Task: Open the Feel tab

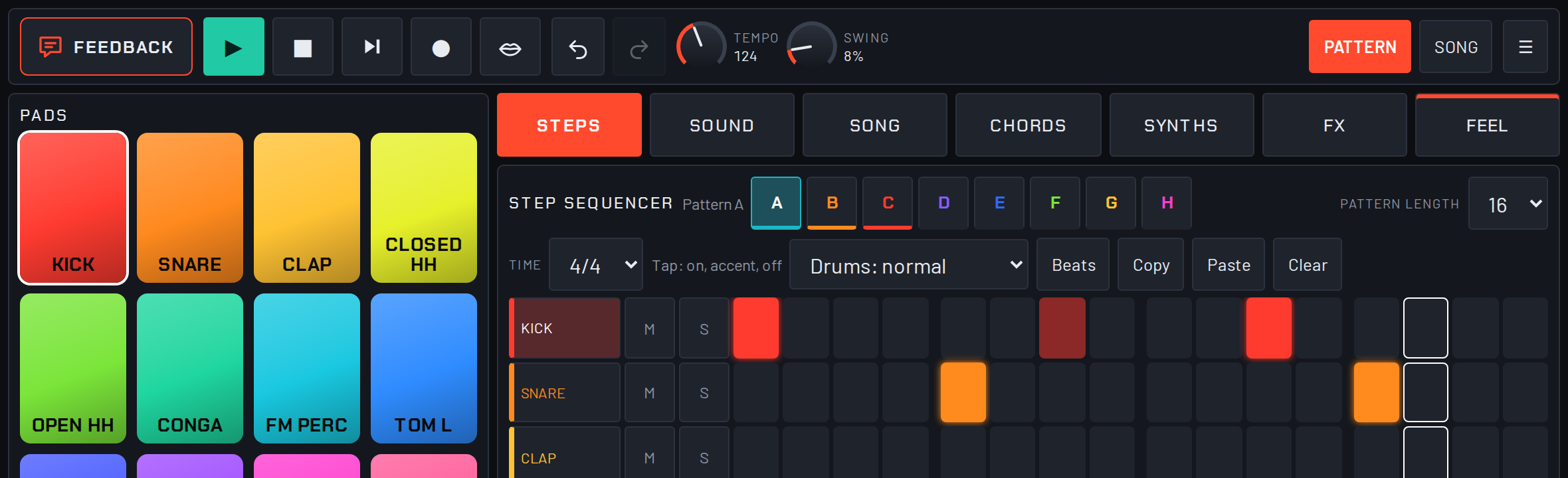Action: (x=1487, y=125)
